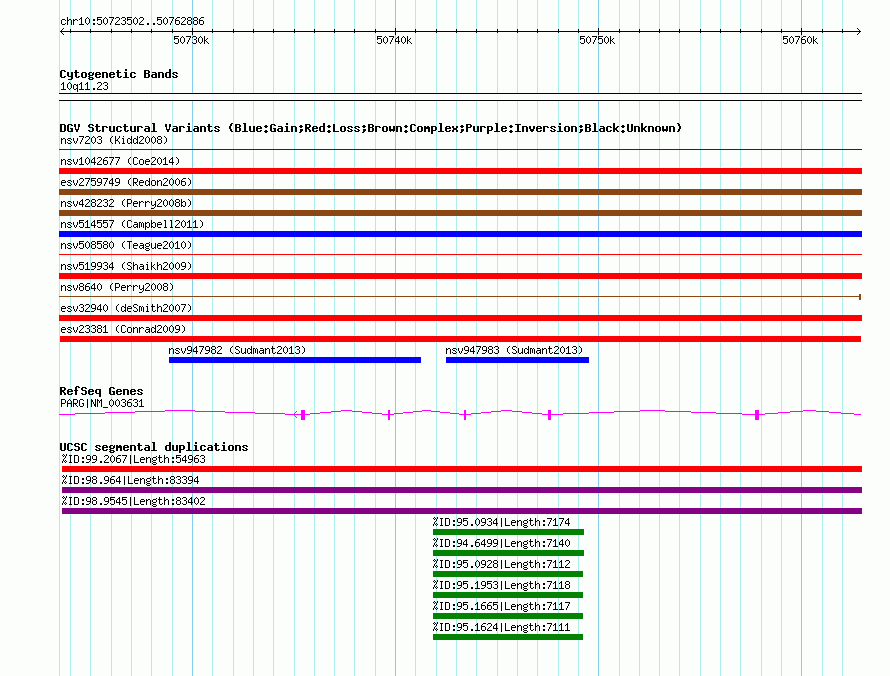Click the green %ID:95.1665 duplication bar

point(507,616)
